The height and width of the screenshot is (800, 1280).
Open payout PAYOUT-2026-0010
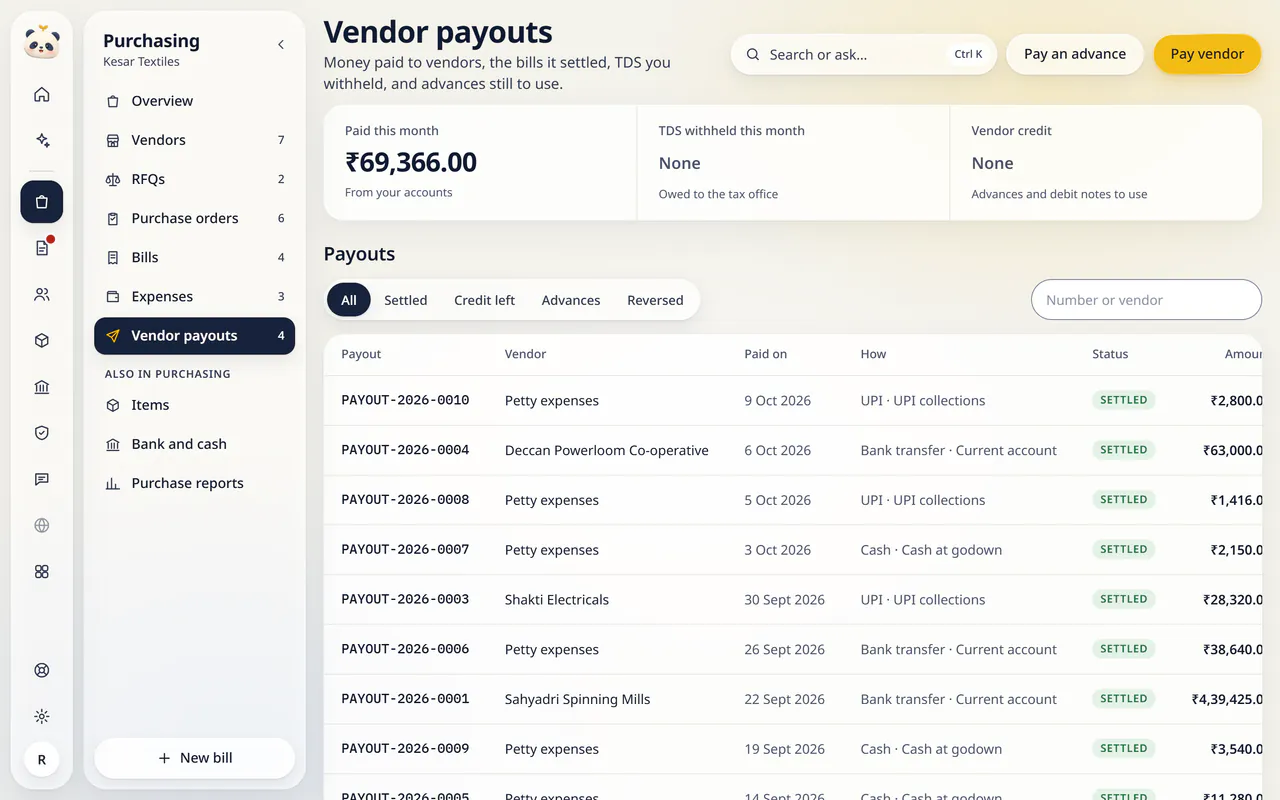coord(405,400)
